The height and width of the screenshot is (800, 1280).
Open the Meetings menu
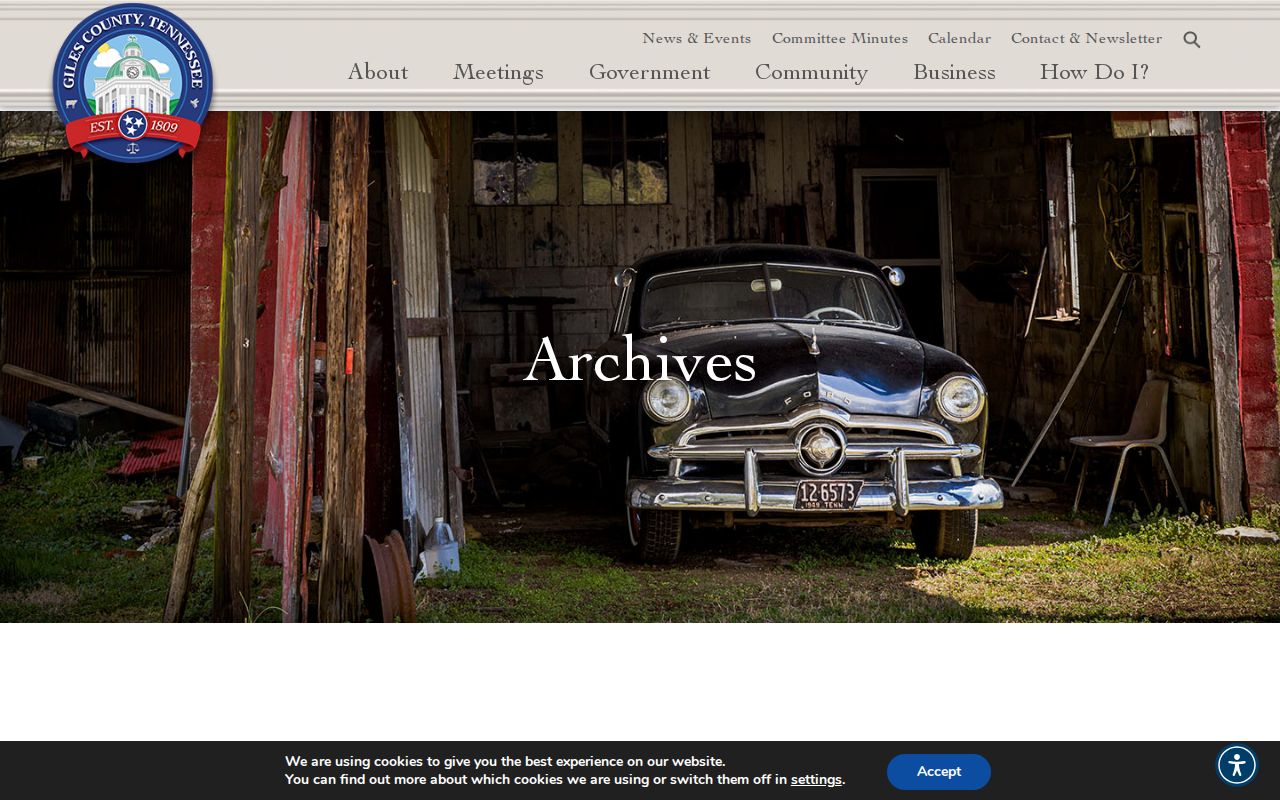click(x=498, y=73)
